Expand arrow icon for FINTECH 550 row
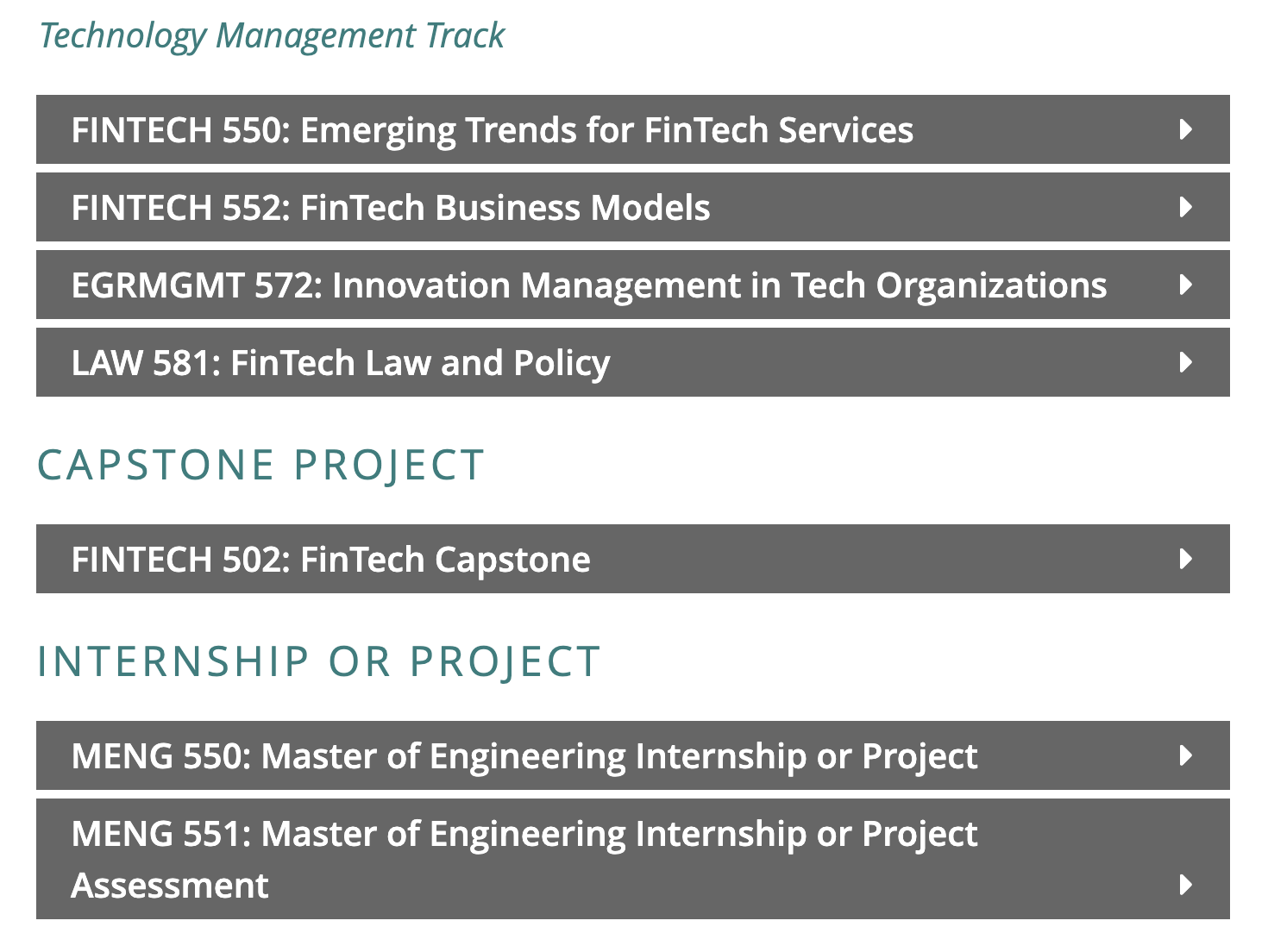The image size is (1268, 952). (1186, 129)
